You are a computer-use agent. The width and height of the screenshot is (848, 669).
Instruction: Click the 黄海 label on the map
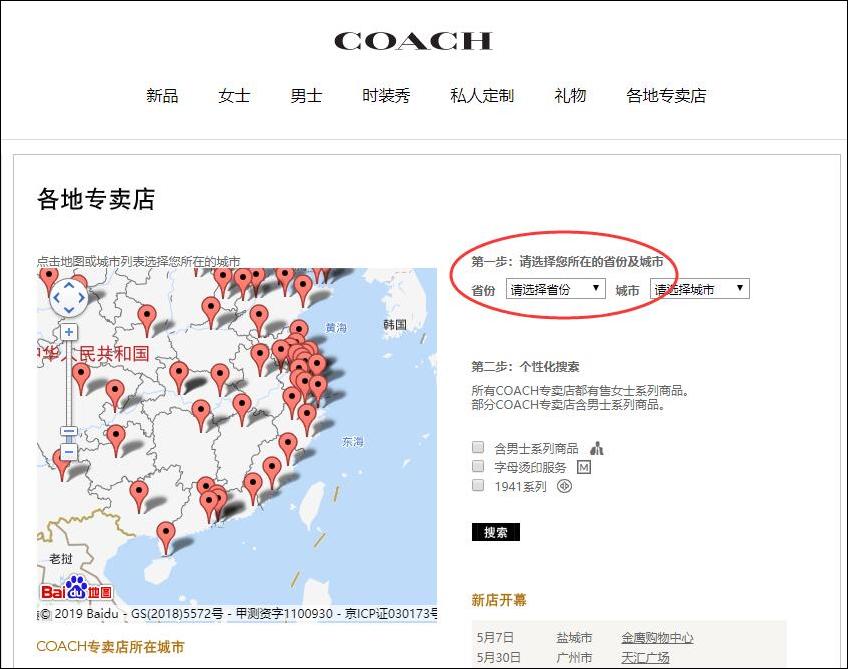click(x=336, y=328)
